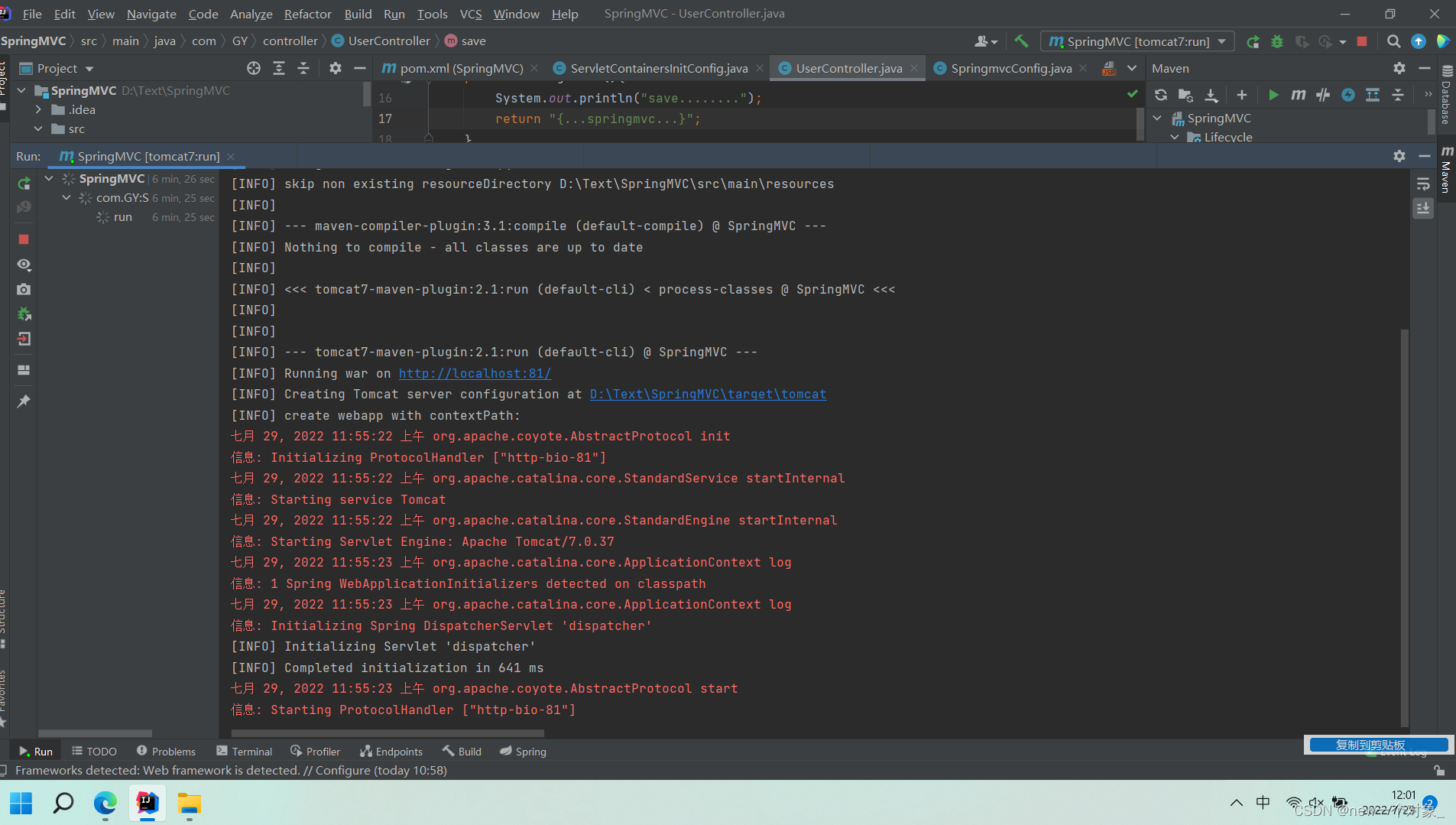Open the Analyze menu
The height and width of the screenshot is (825, 1456).
click(x=251, y=14)
